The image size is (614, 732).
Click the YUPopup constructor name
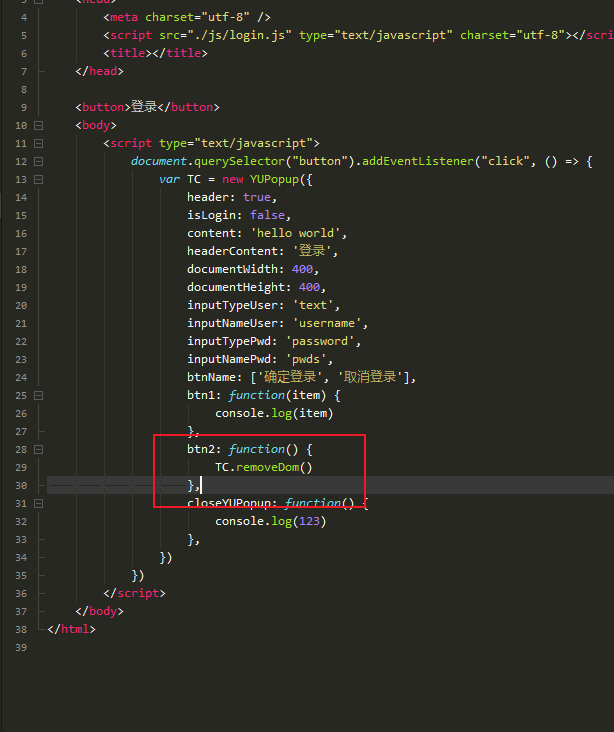[275, 179]
